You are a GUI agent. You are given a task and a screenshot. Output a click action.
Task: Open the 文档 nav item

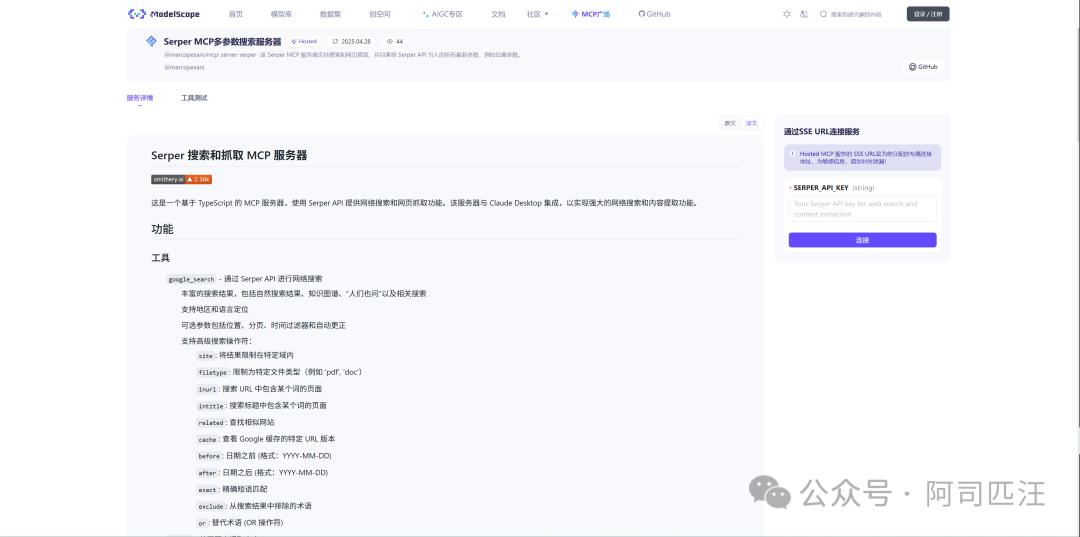click(x=498, y=14)
